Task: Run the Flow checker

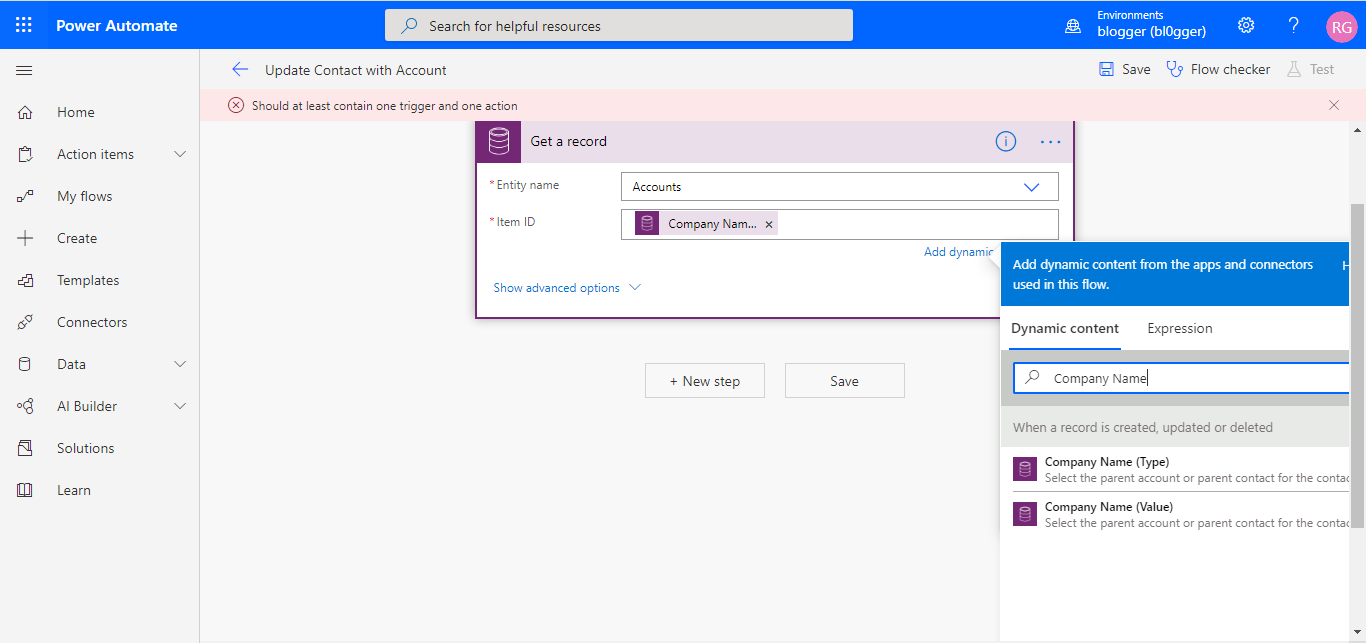Action: 1218,68
